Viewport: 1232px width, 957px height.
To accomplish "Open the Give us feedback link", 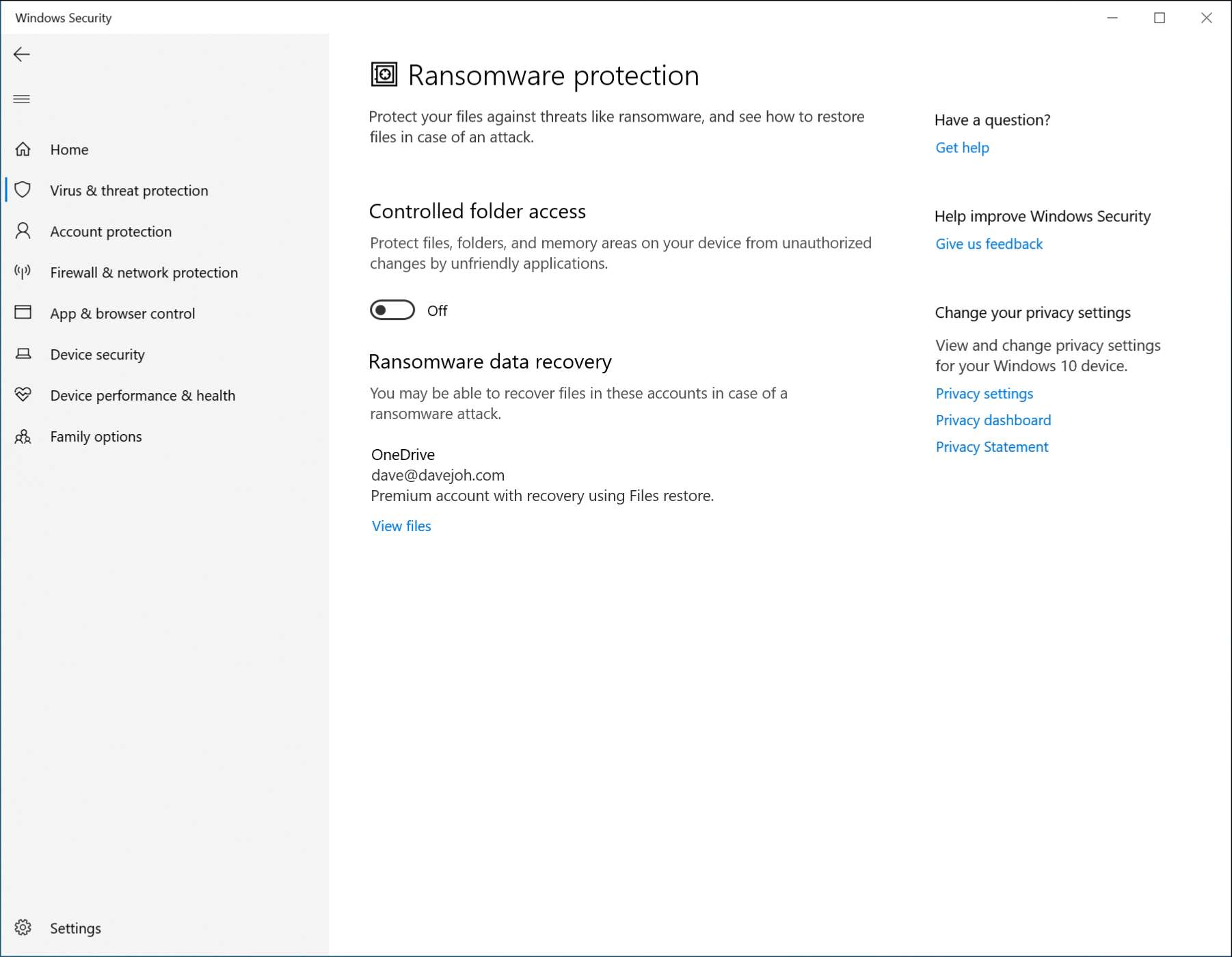I will 989,244.
